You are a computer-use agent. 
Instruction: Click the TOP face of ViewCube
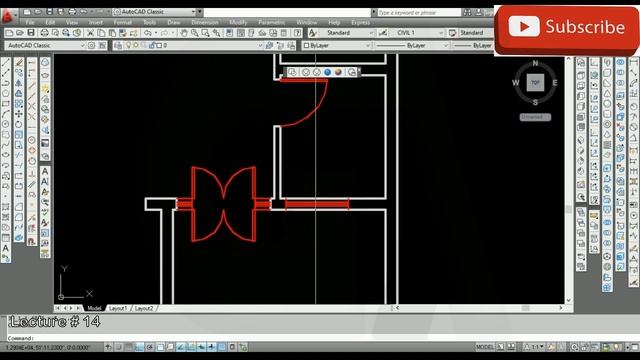(x=535, y=83)
